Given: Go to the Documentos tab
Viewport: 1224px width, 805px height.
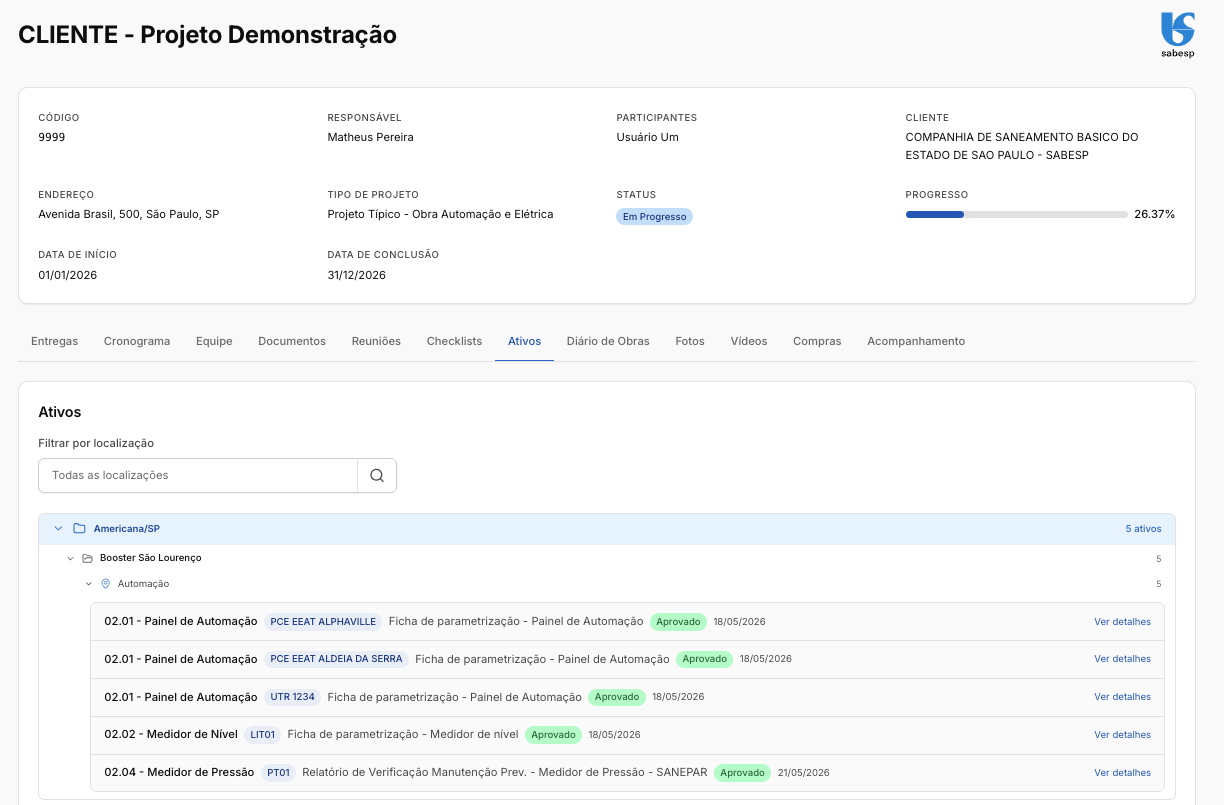Looking at the screenshot, I should pyautogui.click(x=292, y=341).
